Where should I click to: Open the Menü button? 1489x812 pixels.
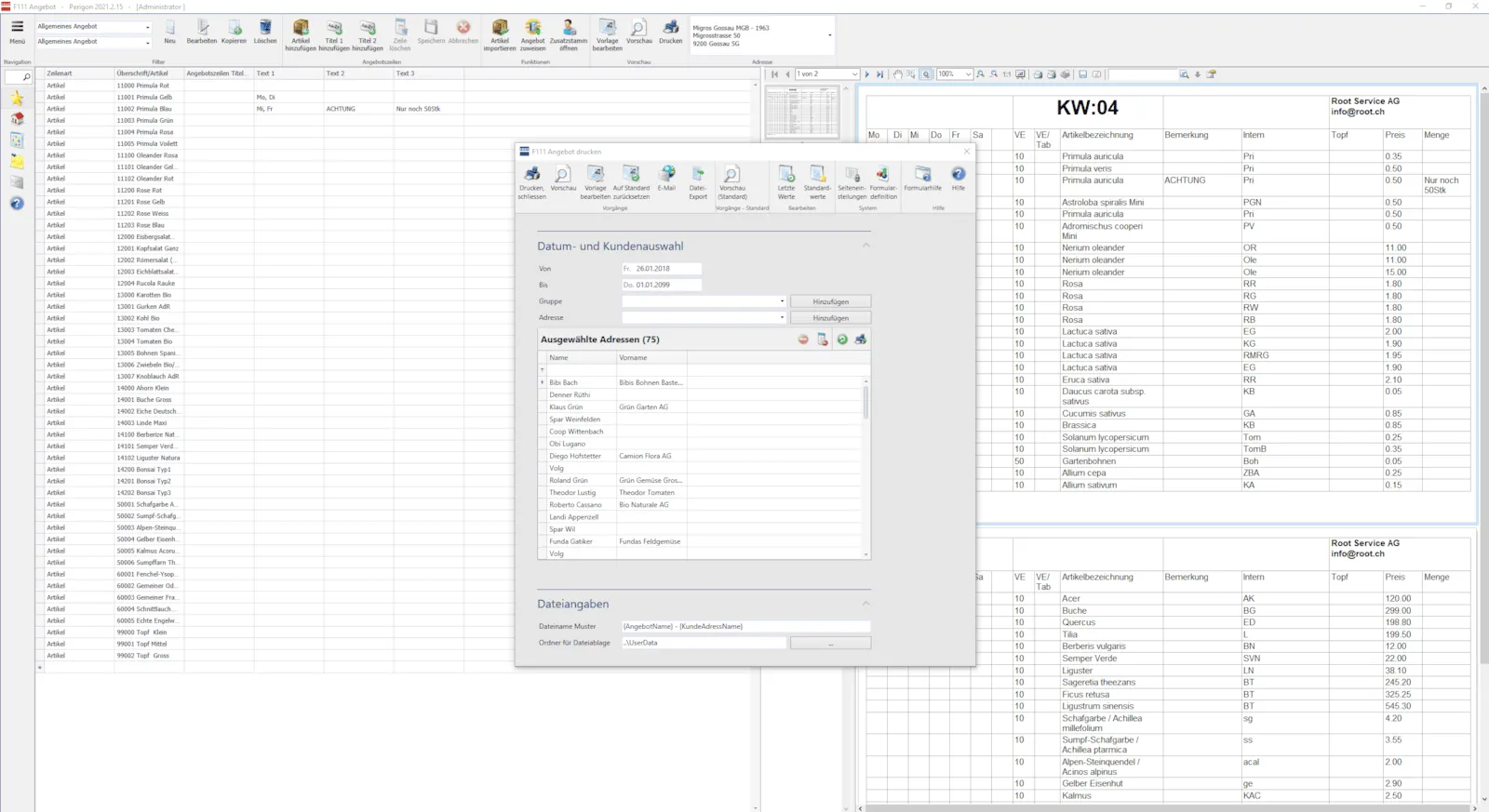17,32
